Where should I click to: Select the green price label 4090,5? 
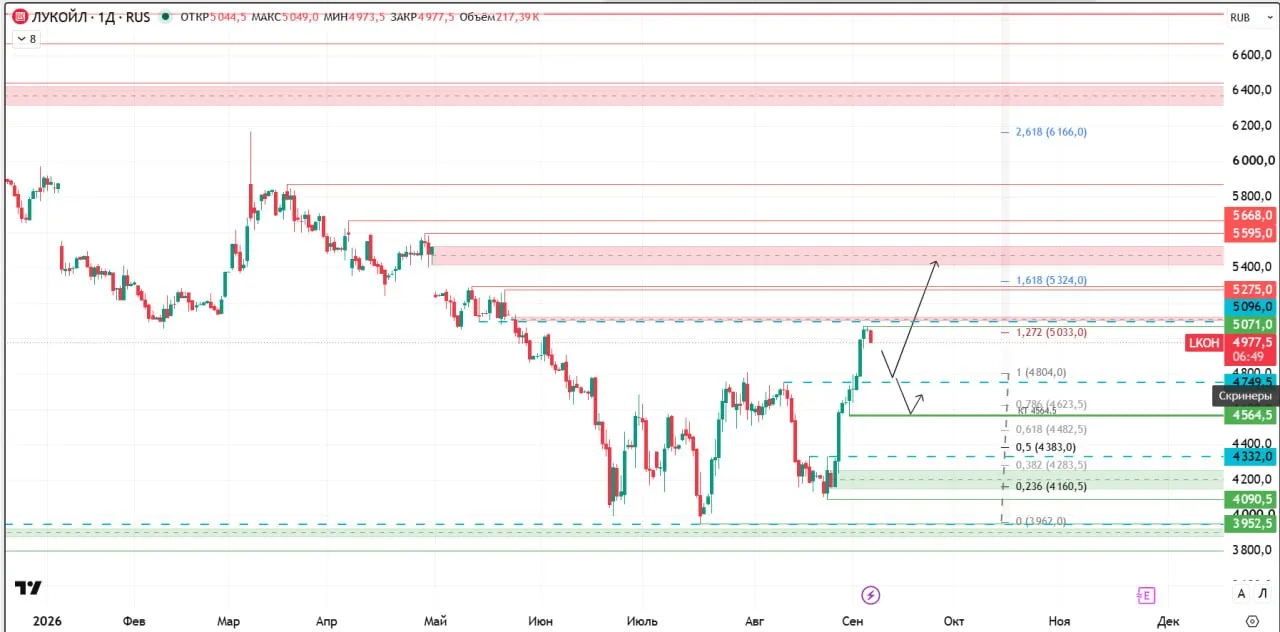(x=1252, y=499)
